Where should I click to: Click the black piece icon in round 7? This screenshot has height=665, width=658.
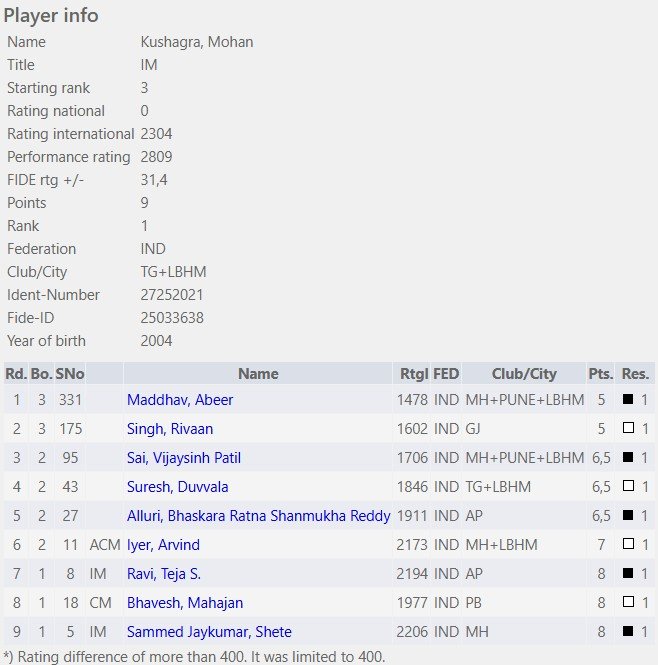point(628,573)
